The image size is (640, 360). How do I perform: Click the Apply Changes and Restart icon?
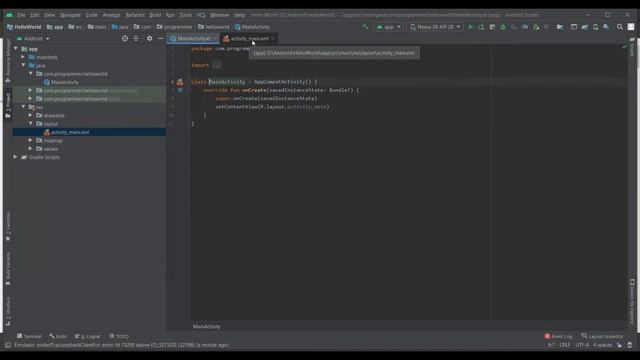coord(481,27)
